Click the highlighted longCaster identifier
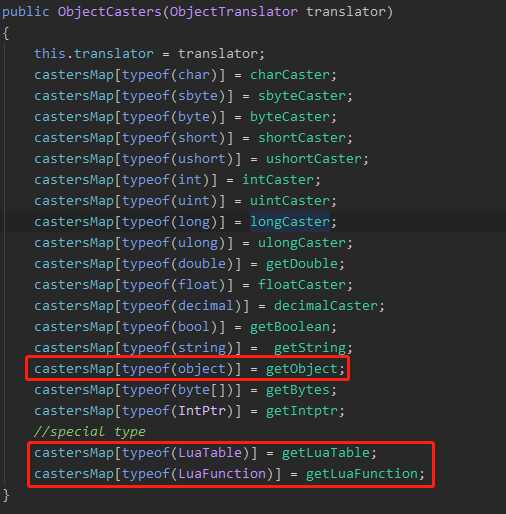The width and height of the screenshot is (506, 514). pos(290,222)
